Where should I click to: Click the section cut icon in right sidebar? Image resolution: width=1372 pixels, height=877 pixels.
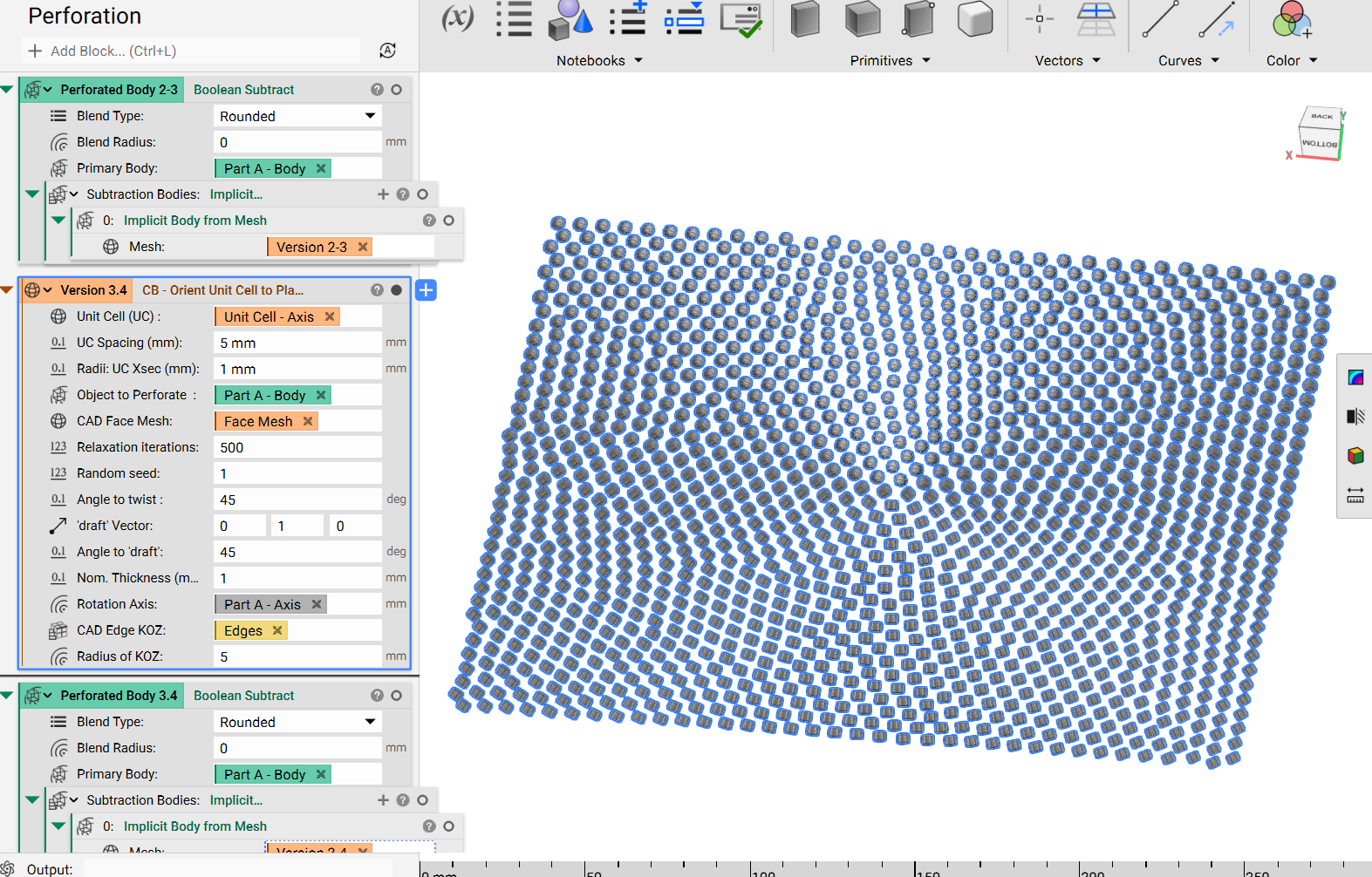click(1355, 417)
